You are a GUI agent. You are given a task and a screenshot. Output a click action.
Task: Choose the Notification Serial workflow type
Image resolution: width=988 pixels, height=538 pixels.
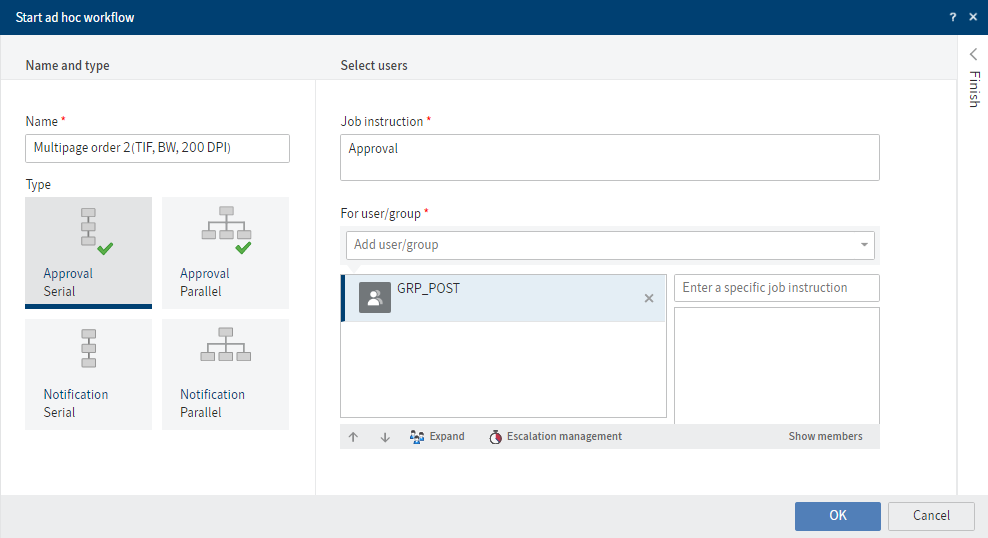click(88, 373)
